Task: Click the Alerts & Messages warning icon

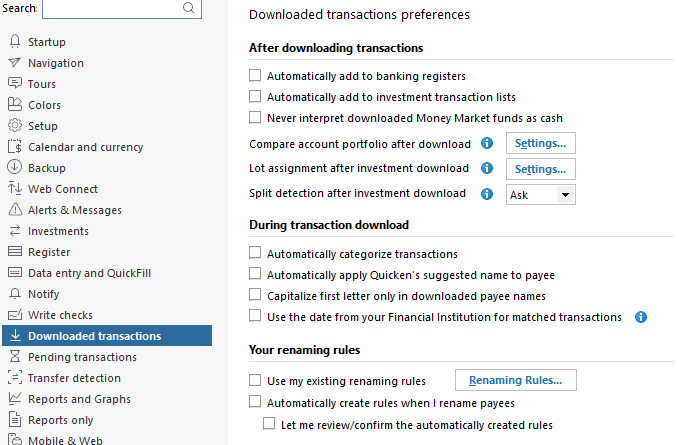Action: tap(14, 210)
